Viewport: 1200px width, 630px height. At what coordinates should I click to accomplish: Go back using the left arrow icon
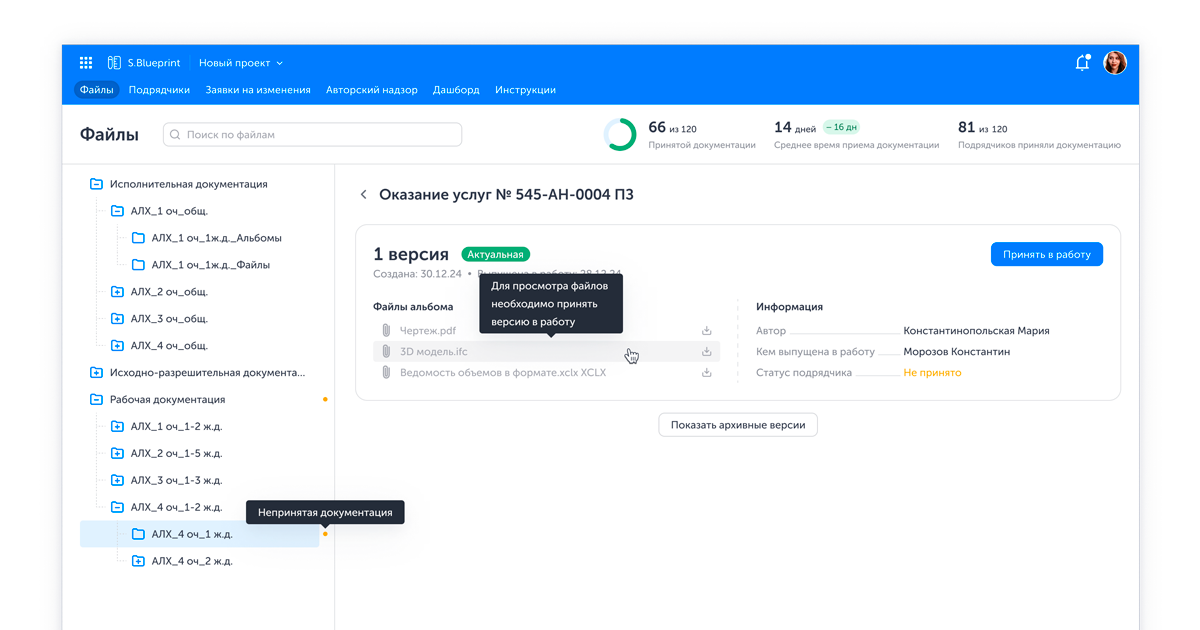tap(364, 195)
